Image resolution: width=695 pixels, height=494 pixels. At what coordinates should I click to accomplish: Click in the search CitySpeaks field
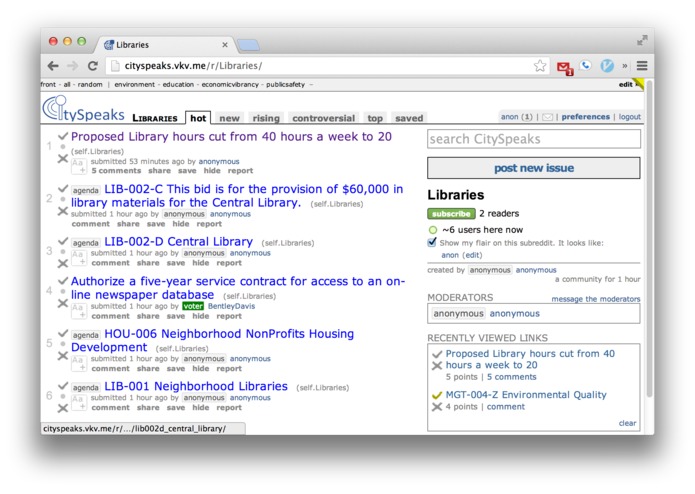(534, 139)
